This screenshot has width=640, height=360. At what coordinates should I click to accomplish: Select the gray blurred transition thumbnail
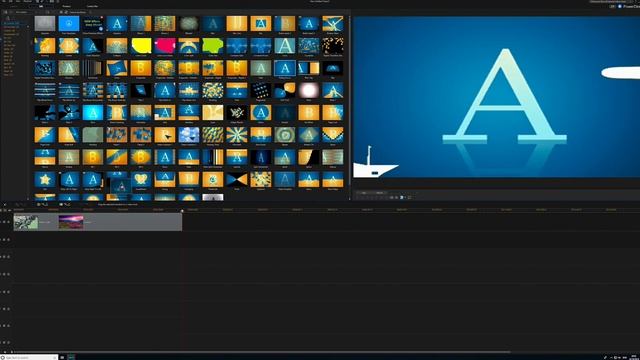click(45, 24)
